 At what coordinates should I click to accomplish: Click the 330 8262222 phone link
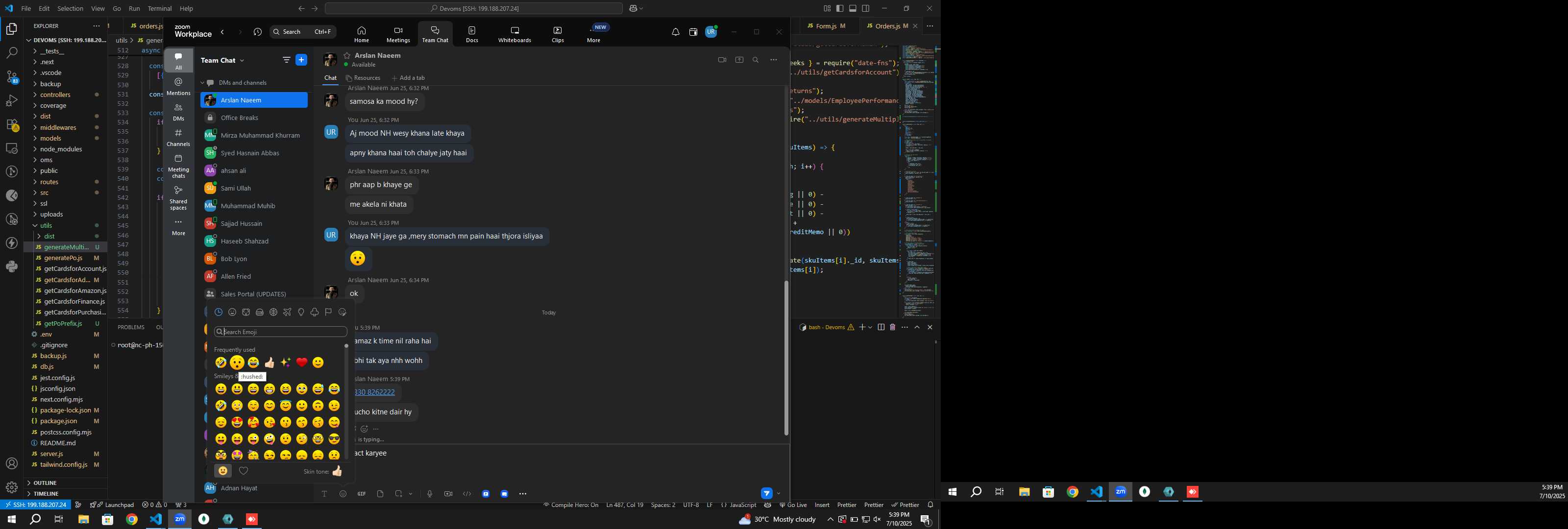point(374,392)
